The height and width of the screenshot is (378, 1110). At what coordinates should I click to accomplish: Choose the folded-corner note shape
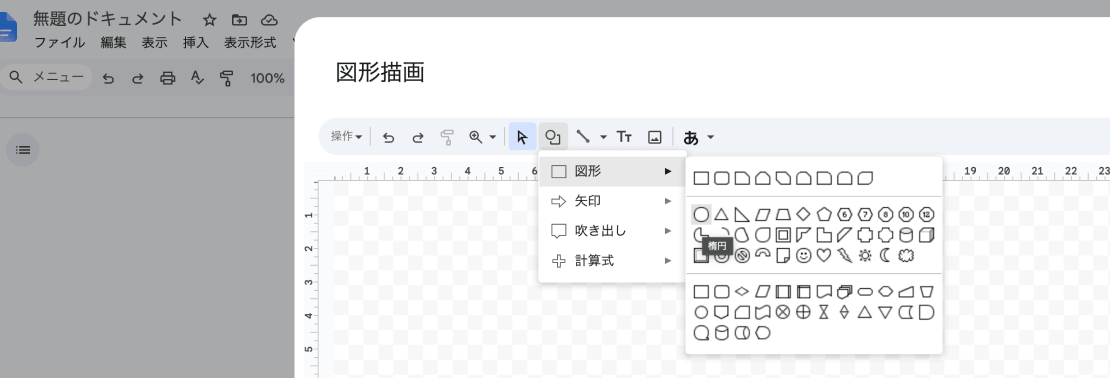783,256
